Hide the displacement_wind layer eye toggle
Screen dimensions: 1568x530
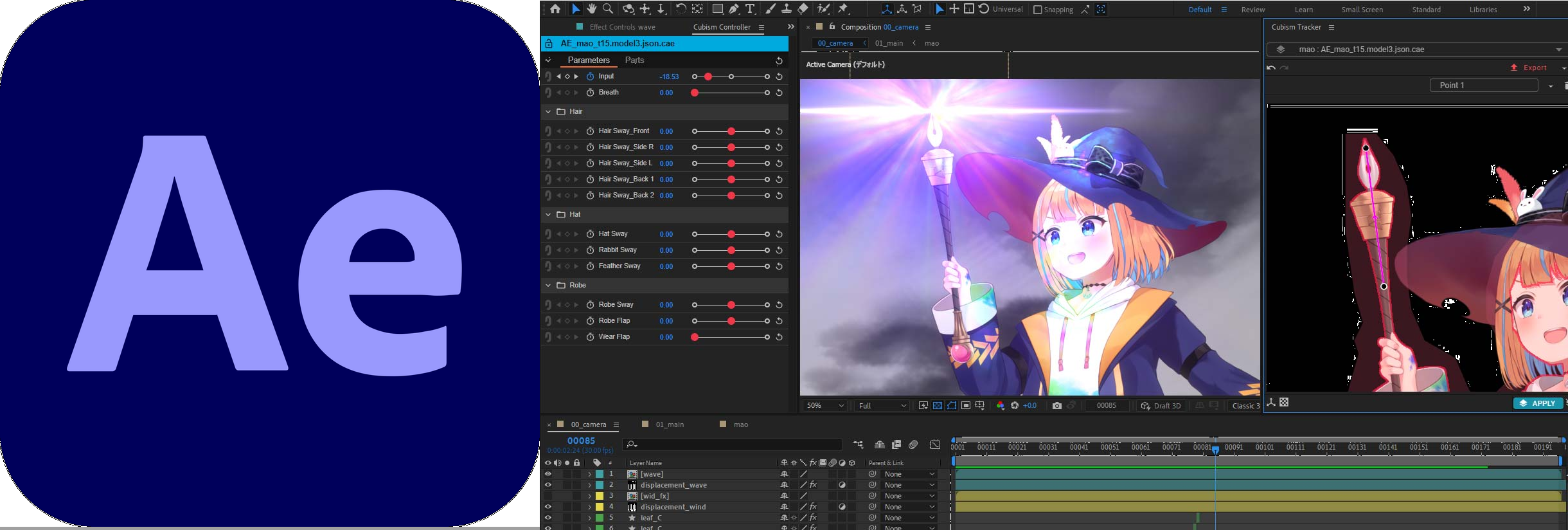point(548,507)
